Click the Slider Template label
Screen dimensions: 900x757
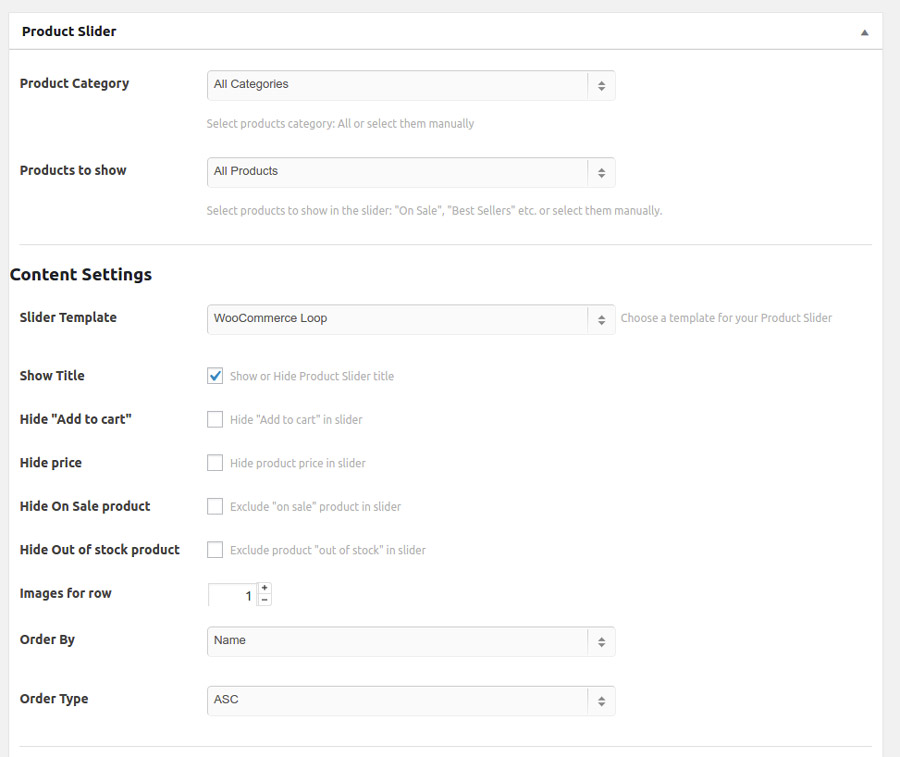tap(68, 318)
